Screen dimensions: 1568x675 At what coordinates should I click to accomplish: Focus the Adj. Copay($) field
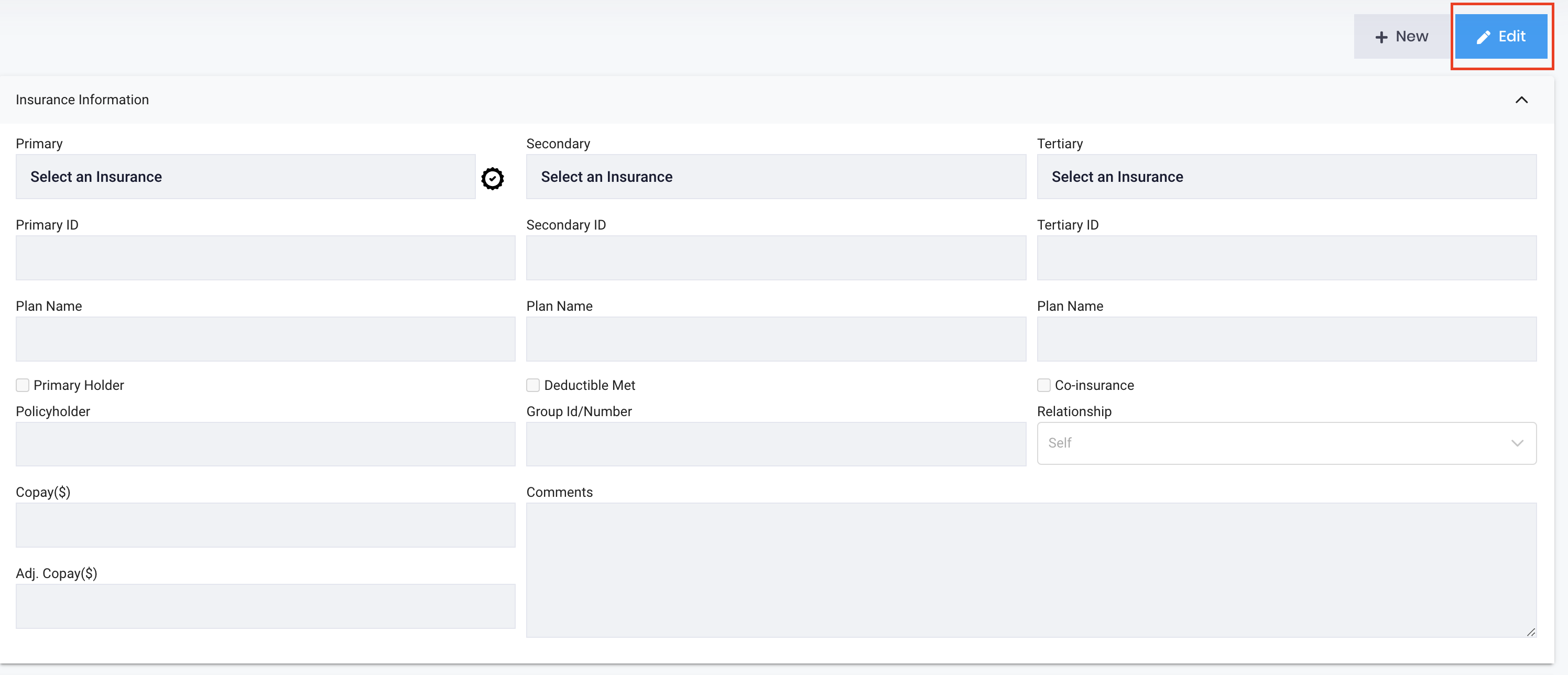point(265,606)
